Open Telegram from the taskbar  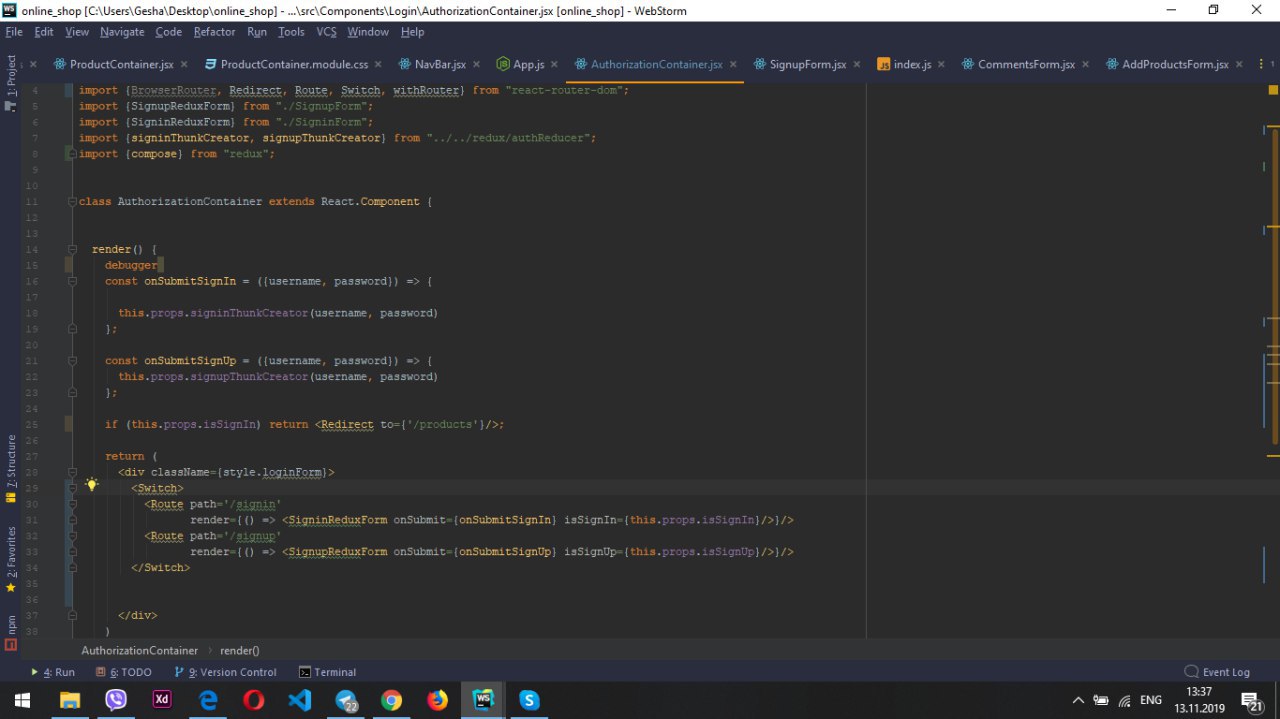click(x=346, y=700)
